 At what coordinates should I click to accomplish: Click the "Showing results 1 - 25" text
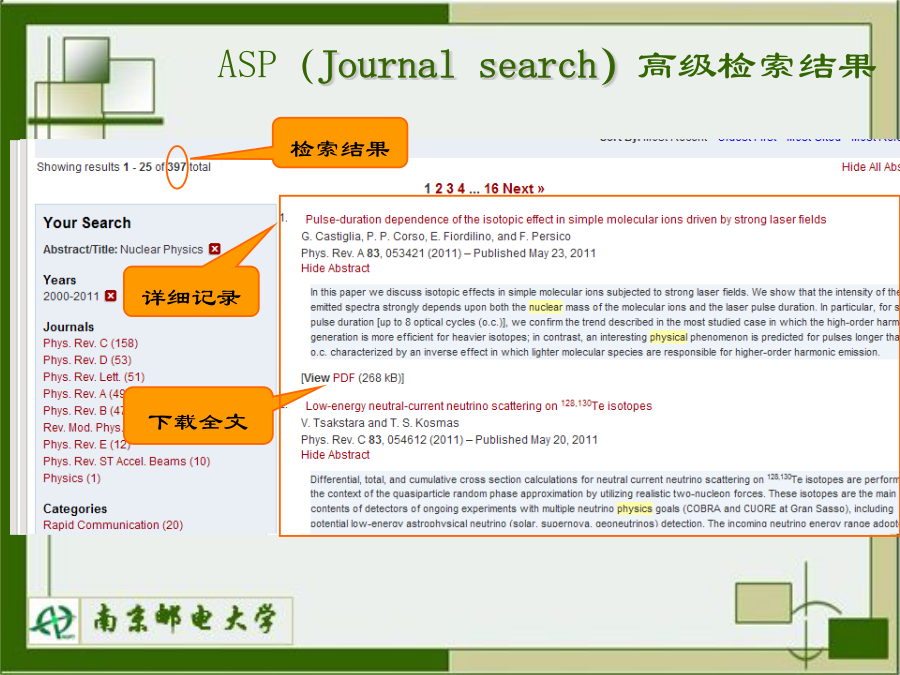[94, 167]
